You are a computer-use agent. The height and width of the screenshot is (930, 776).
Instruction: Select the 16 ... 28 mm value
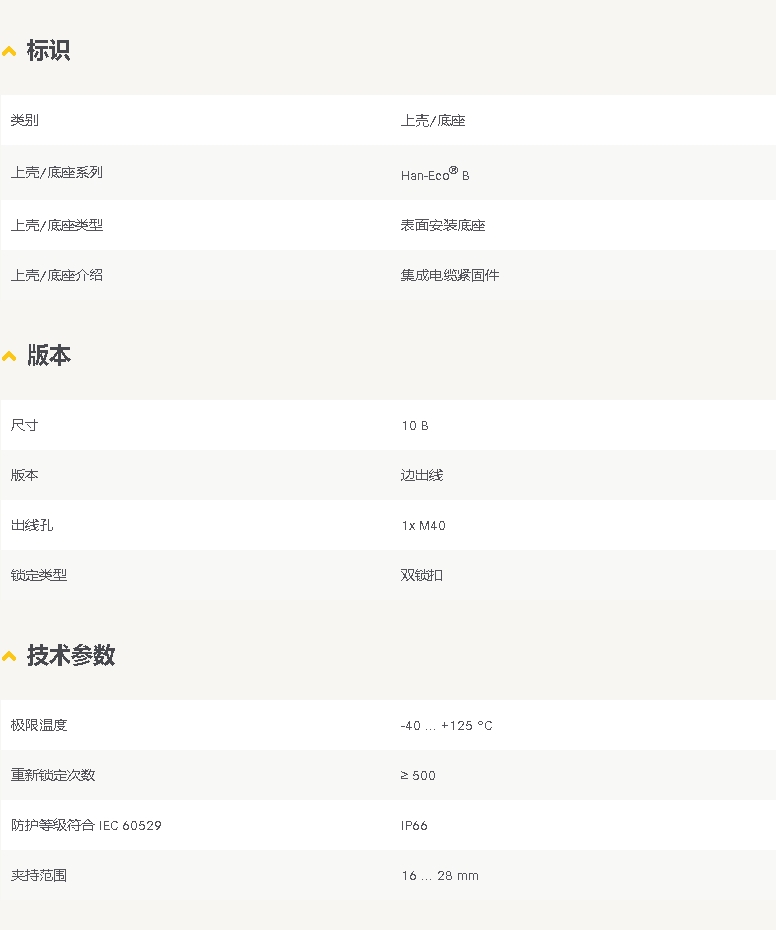point(440,875)
